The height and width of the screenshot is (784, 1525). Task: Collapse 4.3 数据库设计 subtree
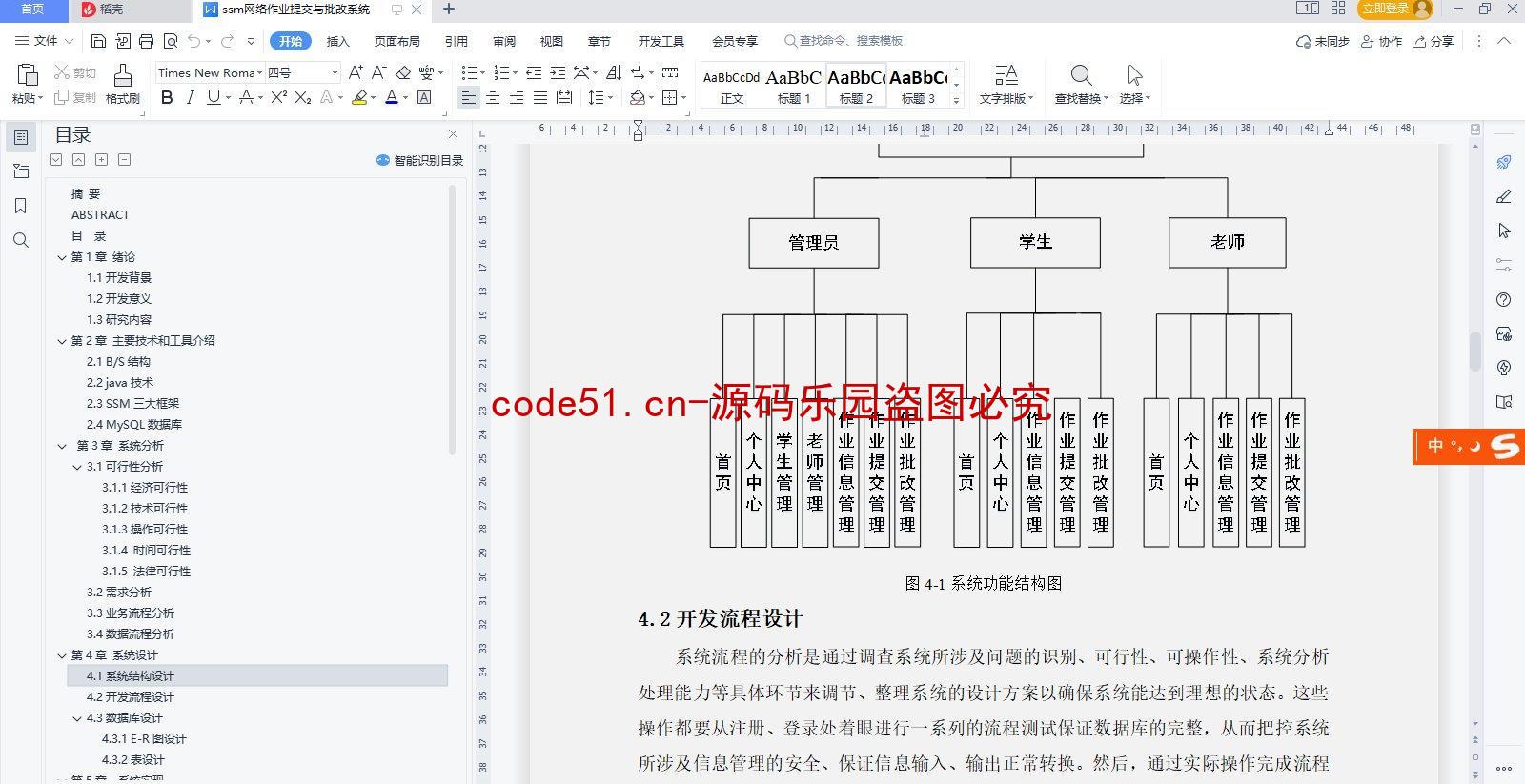(x=77, y=718)
